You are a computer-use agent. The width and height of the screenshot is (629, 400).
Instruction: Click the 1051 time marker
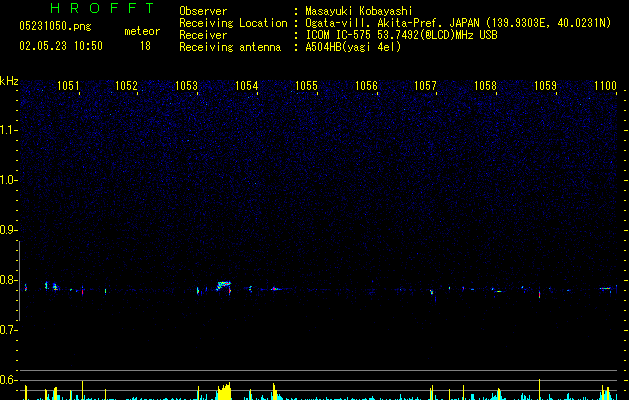click(x=68, y=86)
